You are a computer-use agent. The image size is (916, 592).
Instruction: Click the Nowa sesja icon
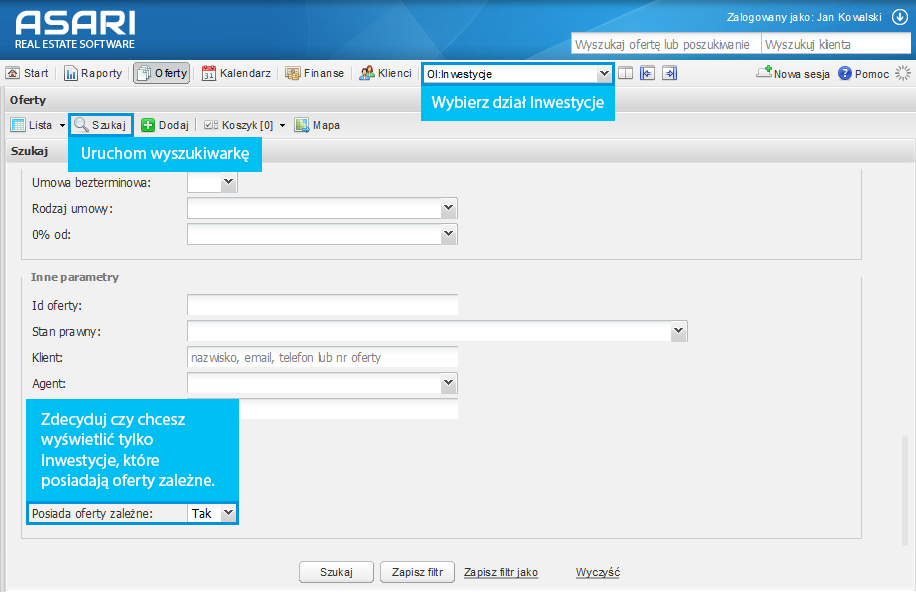pos(765,73)
